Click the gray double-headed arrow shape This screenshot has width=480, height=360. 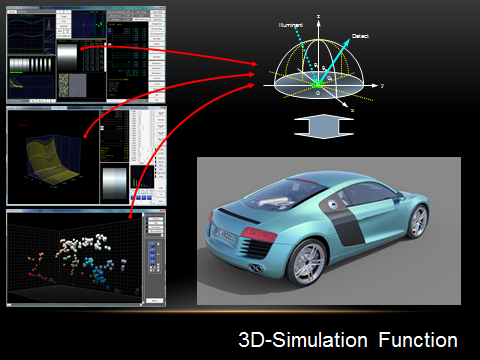coord(324,126)
